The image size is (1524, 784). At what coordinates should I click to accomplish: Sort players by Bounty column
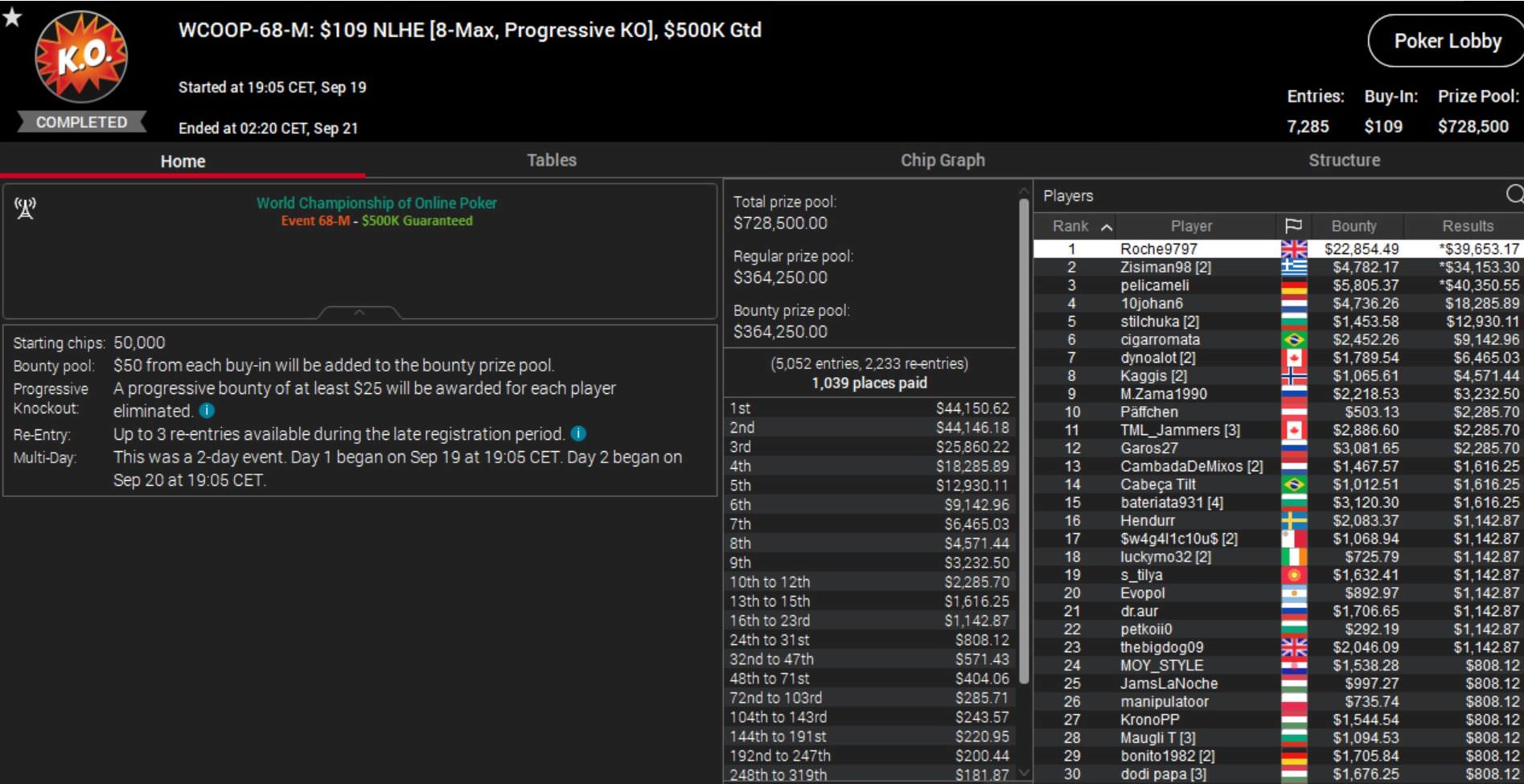click(x=1354, y=226)
